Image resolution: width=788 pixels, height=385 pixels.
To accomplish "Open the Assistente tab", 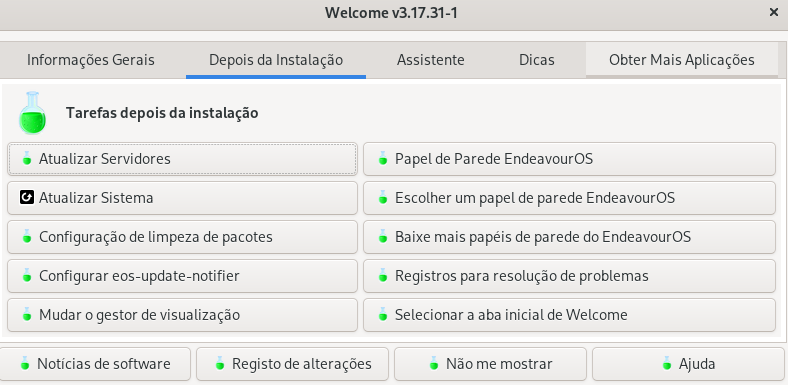I will [x=431, y=60].
